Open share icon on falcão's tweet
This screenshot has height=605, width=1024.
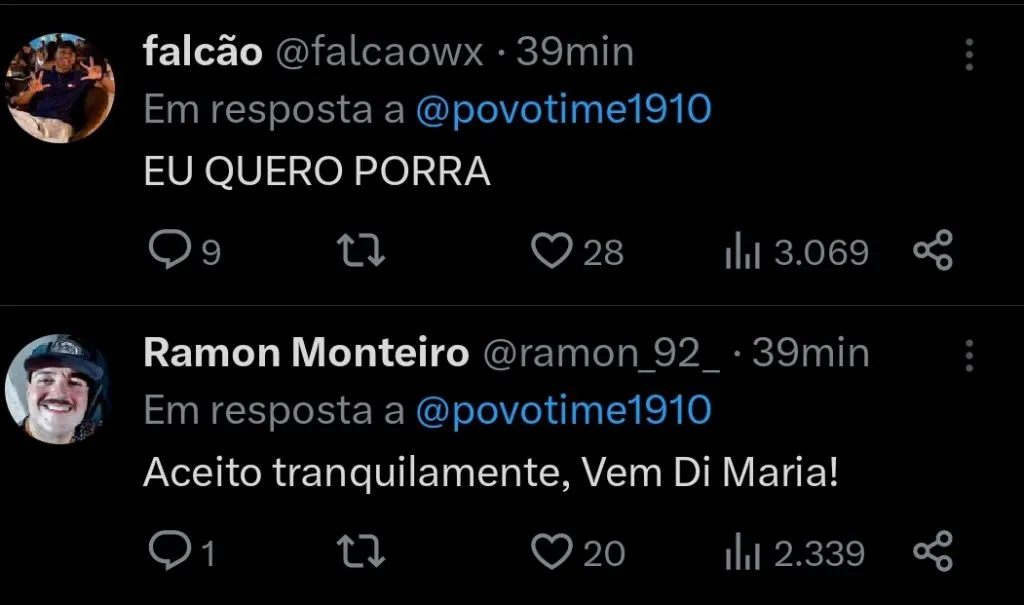[934, 251]
